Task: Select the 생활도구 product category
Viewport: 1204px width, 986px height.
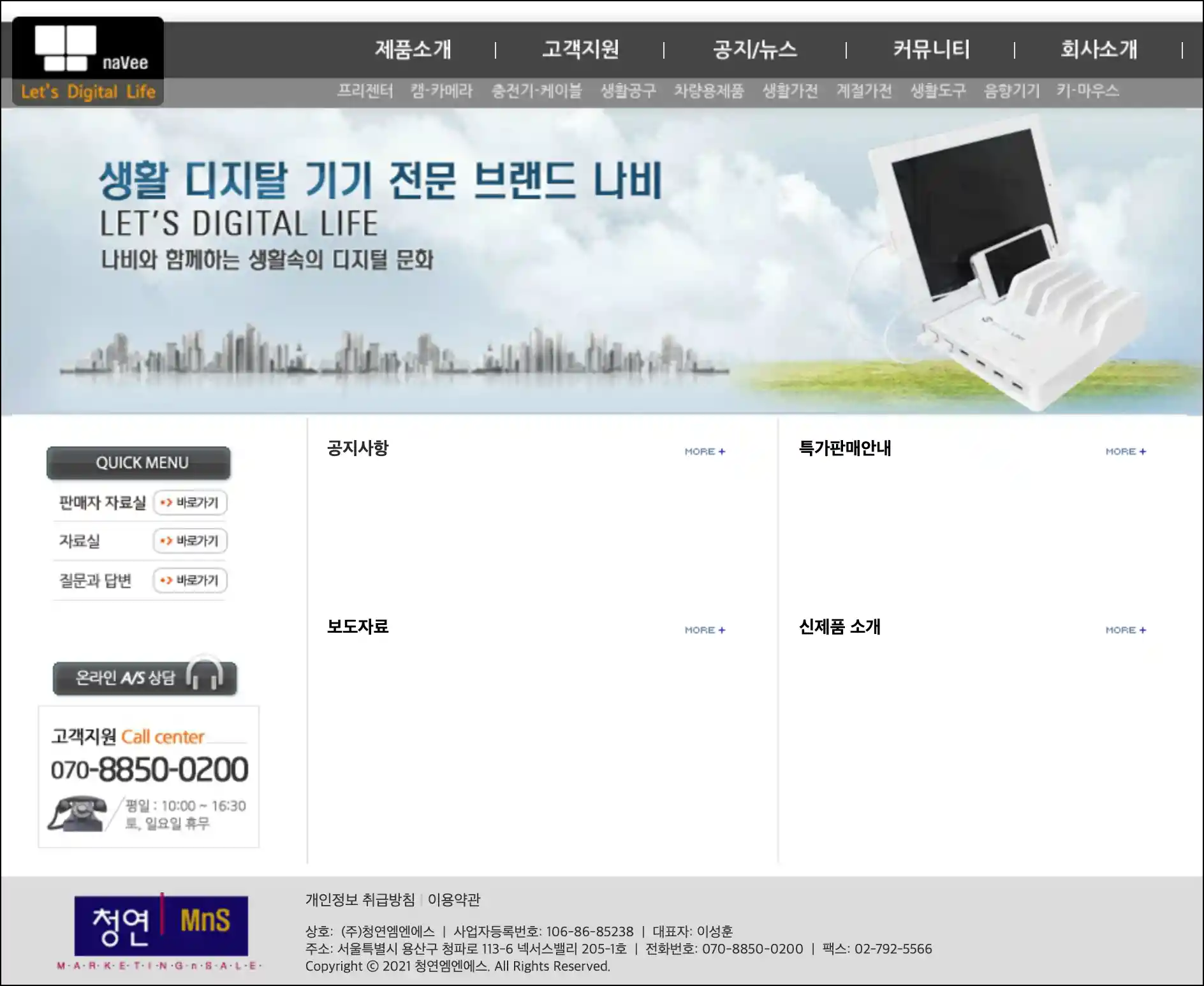Action: [x=938, y=91]
